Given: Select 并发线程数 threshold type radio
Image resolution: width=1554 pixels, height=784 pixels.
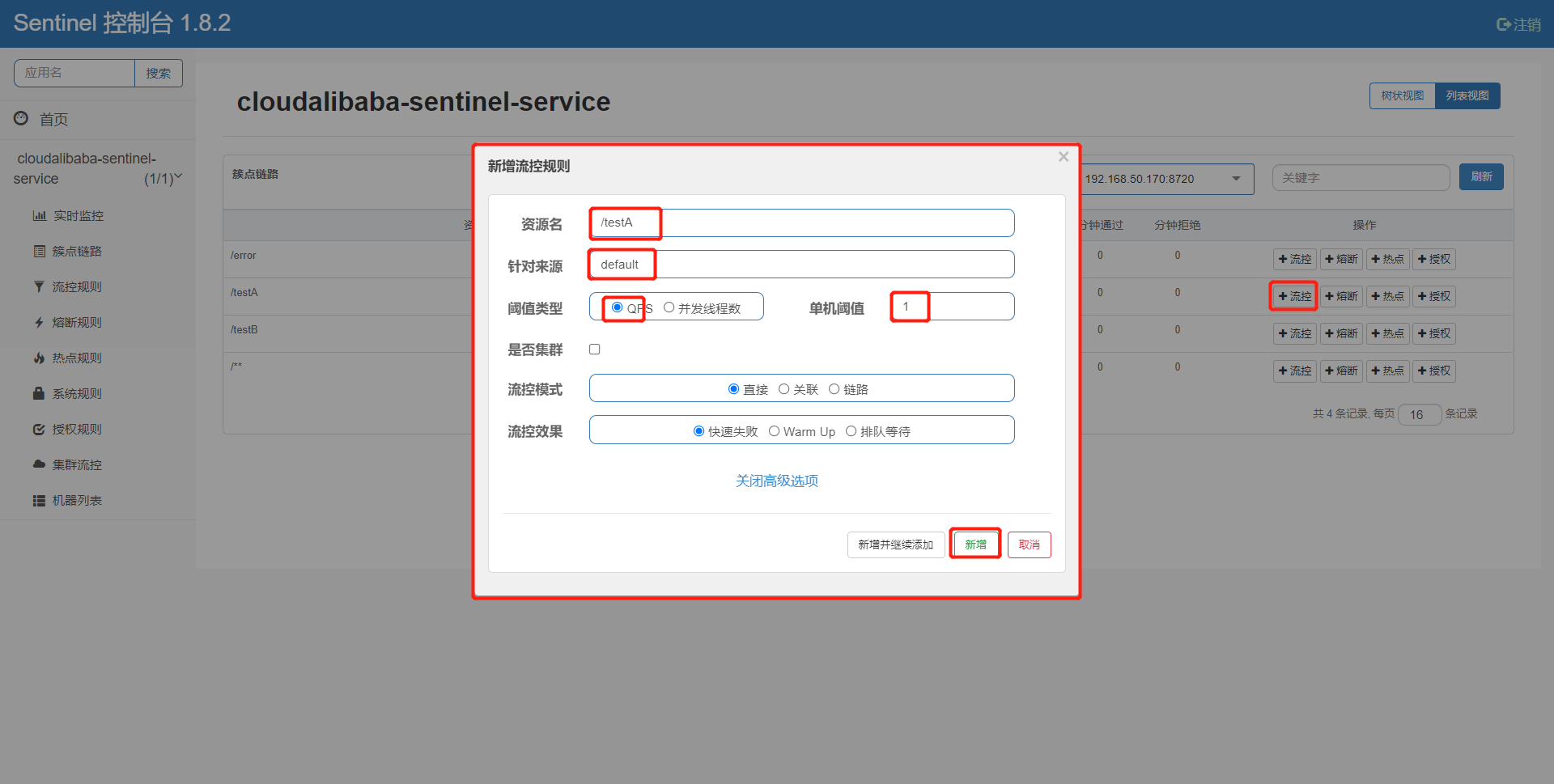Looking at the screenshot, I should point(669,307).
